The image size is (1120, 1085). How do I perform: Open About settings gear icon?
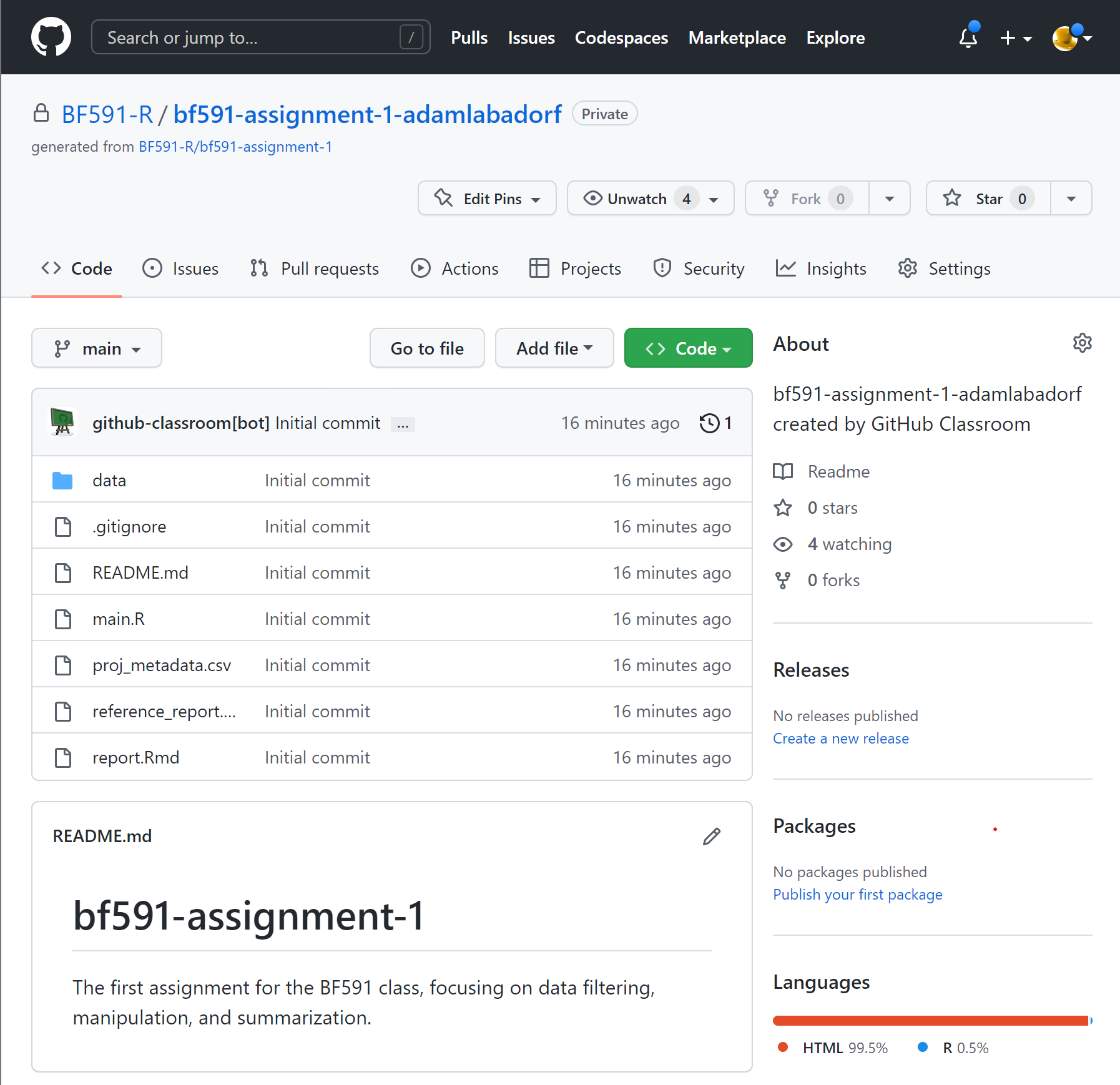click(x=1082, y=343)
